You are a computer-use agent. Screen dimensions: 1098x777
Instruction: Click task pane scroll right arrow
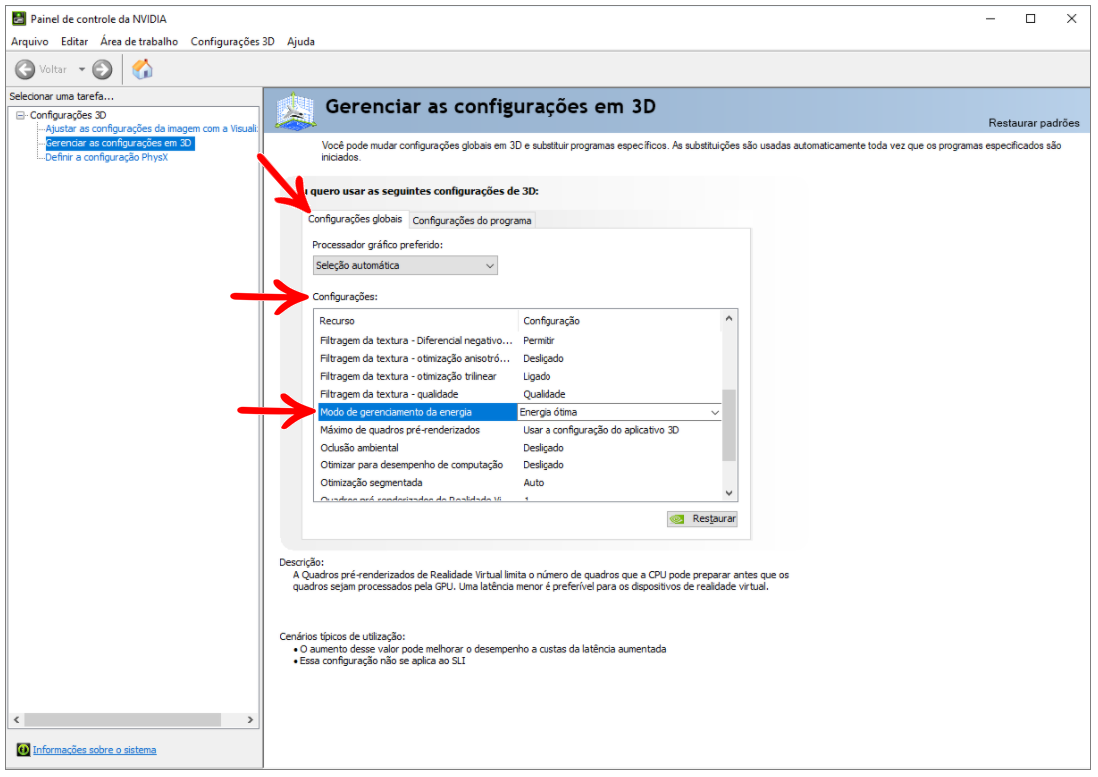pyautogui.click(x=250, y=720)
